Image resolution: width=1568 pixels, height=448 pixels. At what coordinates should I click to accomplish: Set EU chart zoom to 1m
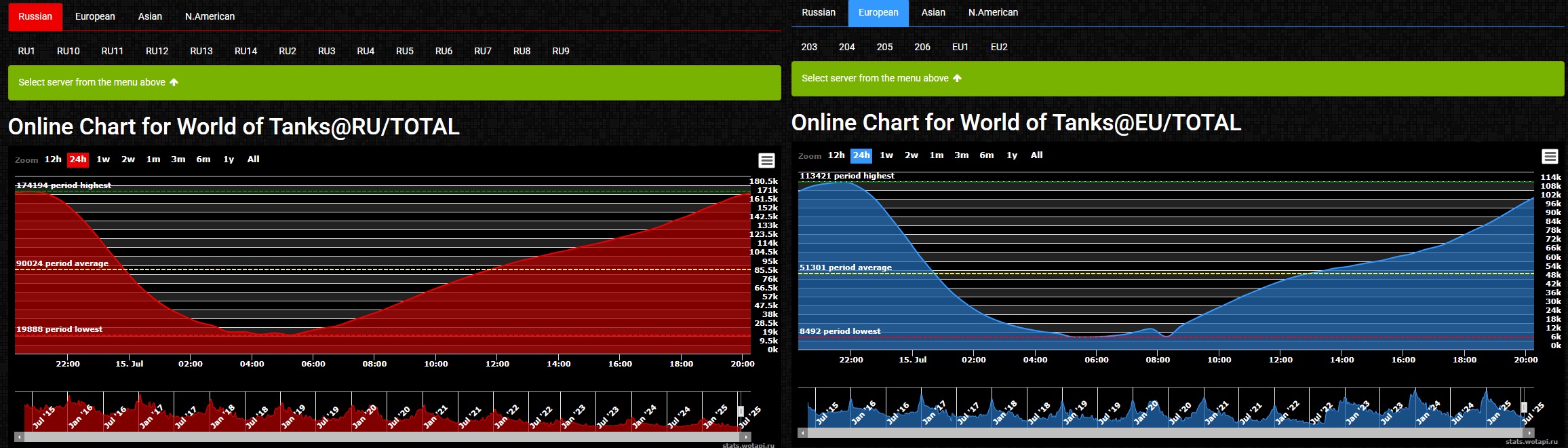[937, 155]
